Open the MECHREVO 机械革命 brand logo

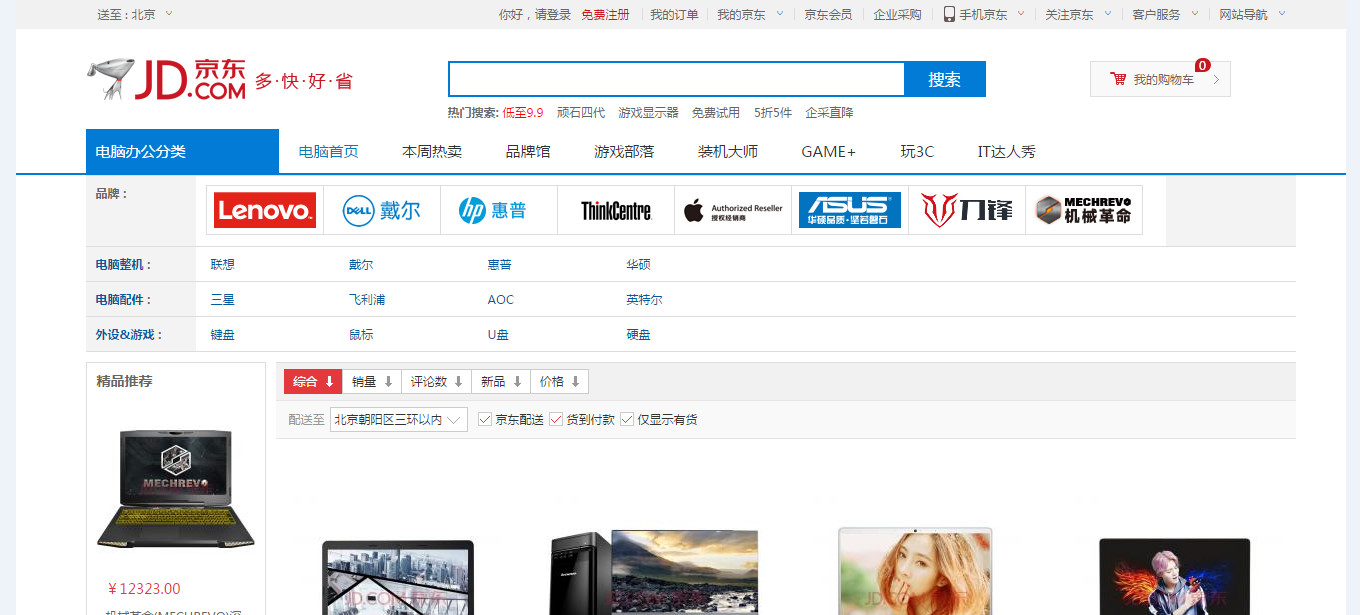coord(1084,210)
